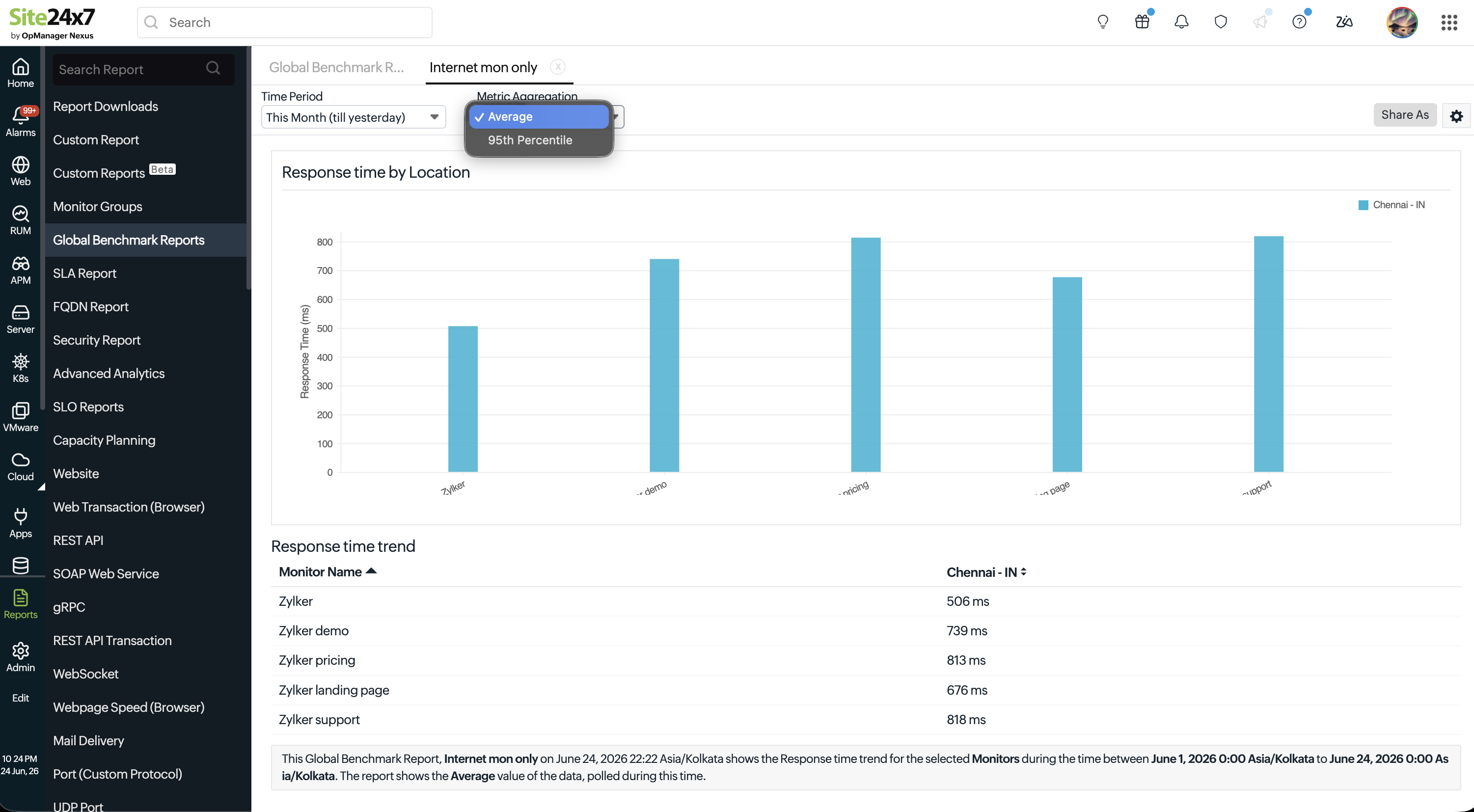The height and width of the screenshot is (812, 1474).
Task: Click the Search Report magnifier icon
Action: 213,68
